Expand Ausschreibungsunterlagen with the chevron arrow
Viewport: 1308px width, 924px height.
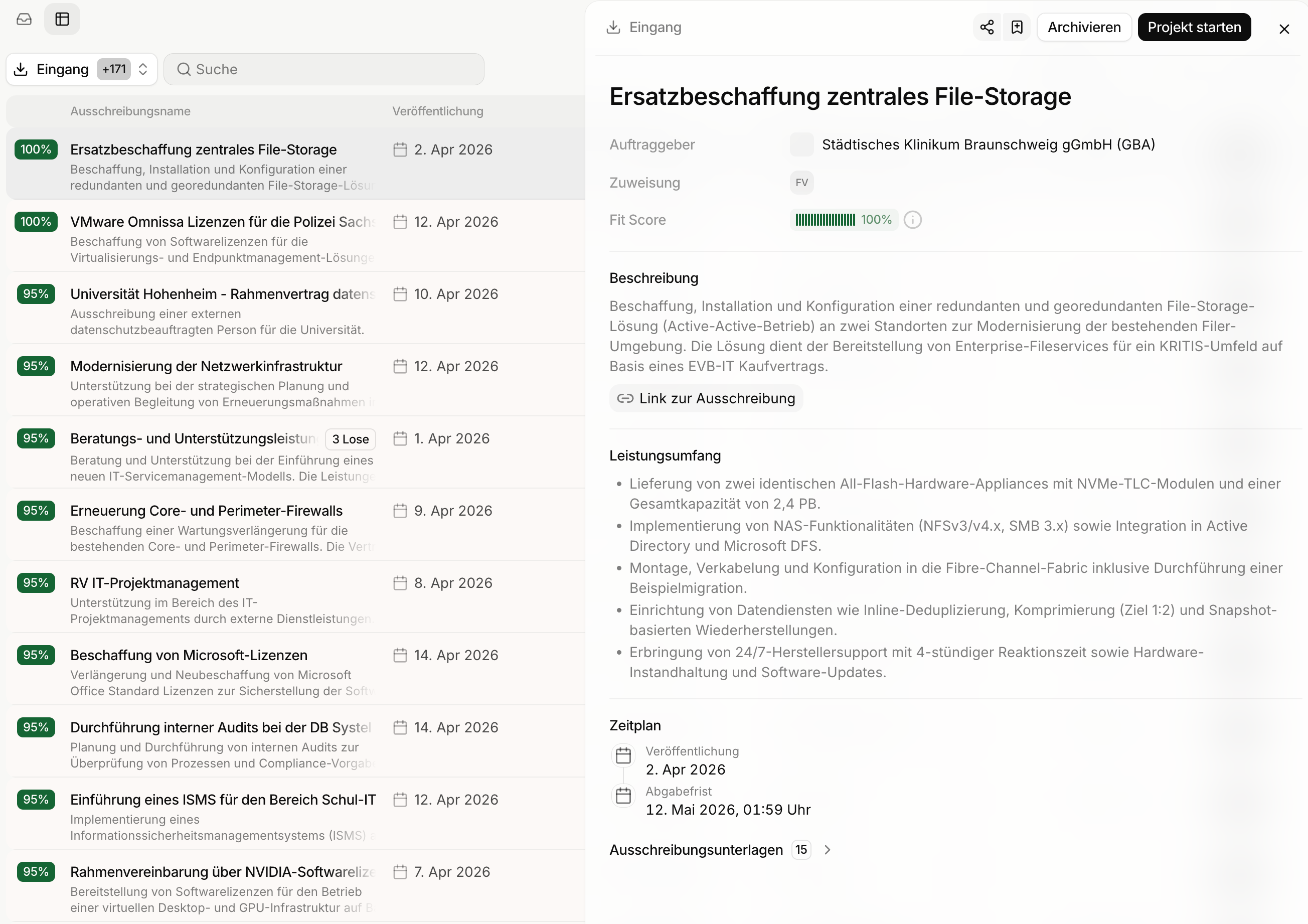[828, 849]
